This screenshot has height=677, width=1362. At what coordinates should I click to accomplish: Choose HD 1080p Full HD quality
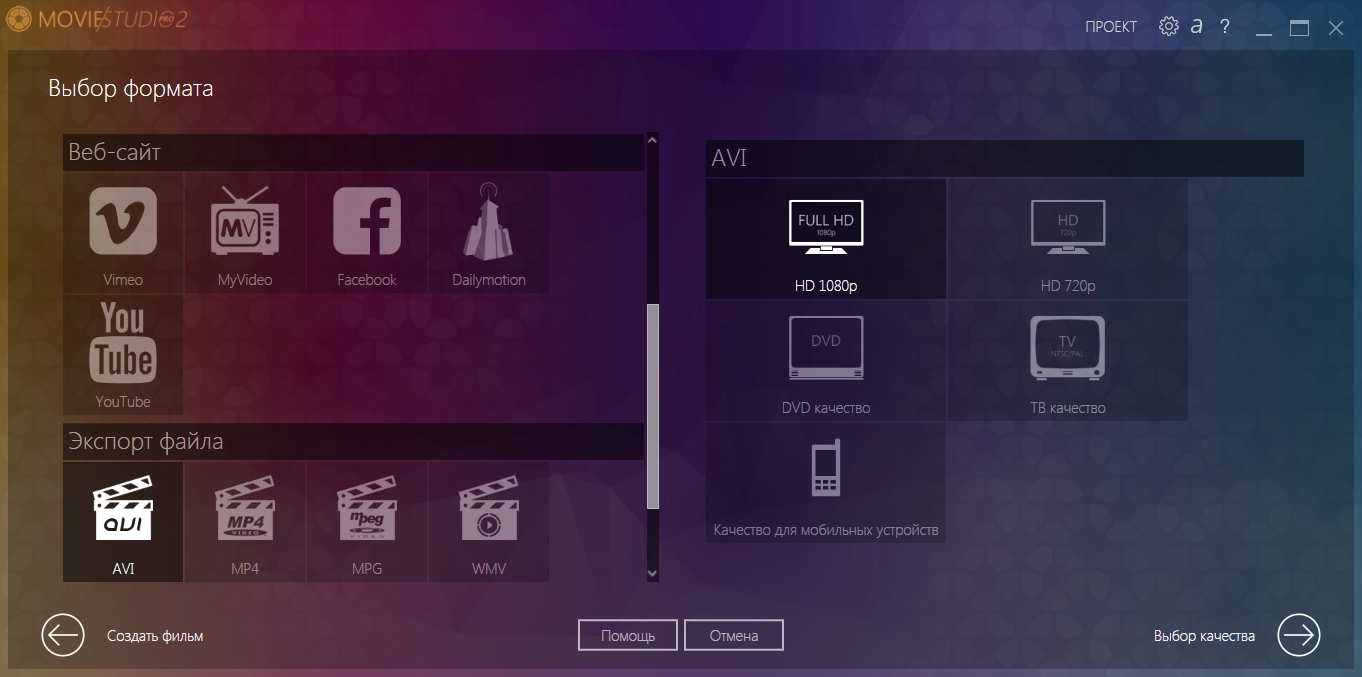point(826,239)
